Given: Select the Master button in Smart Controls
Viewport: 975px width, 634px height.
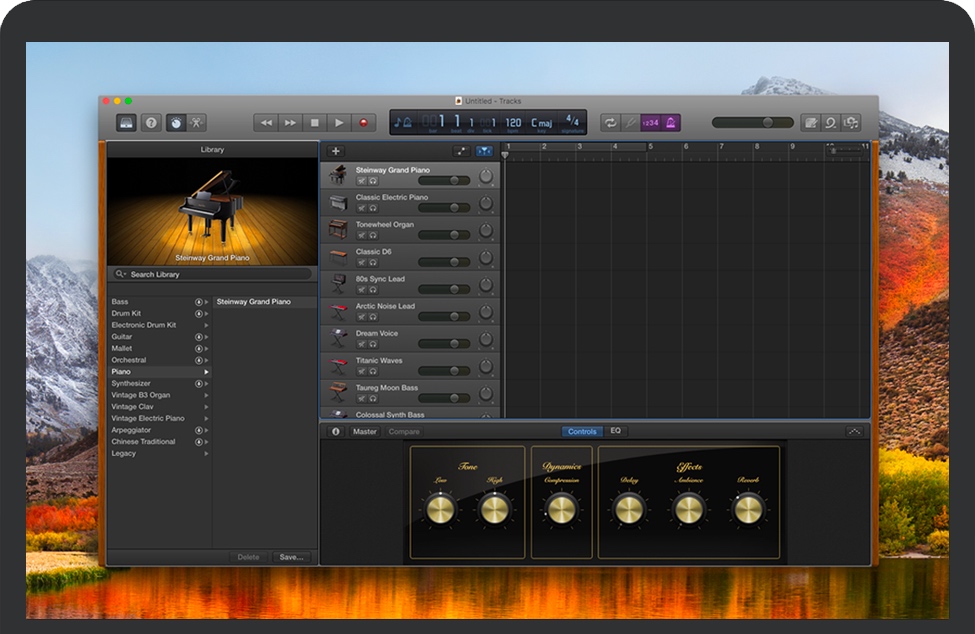Looking at the screenshot, I should click(365, 432).
